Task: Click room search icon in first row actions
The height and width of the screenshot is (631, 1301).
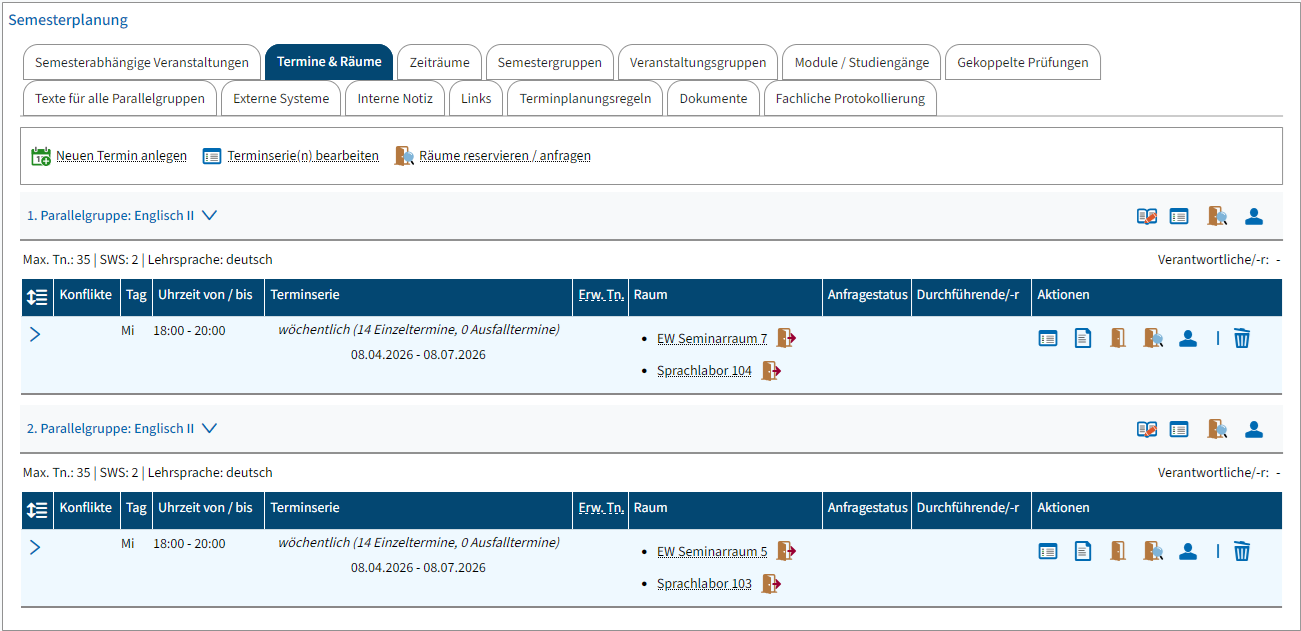Action: (x=1153, y=339)
